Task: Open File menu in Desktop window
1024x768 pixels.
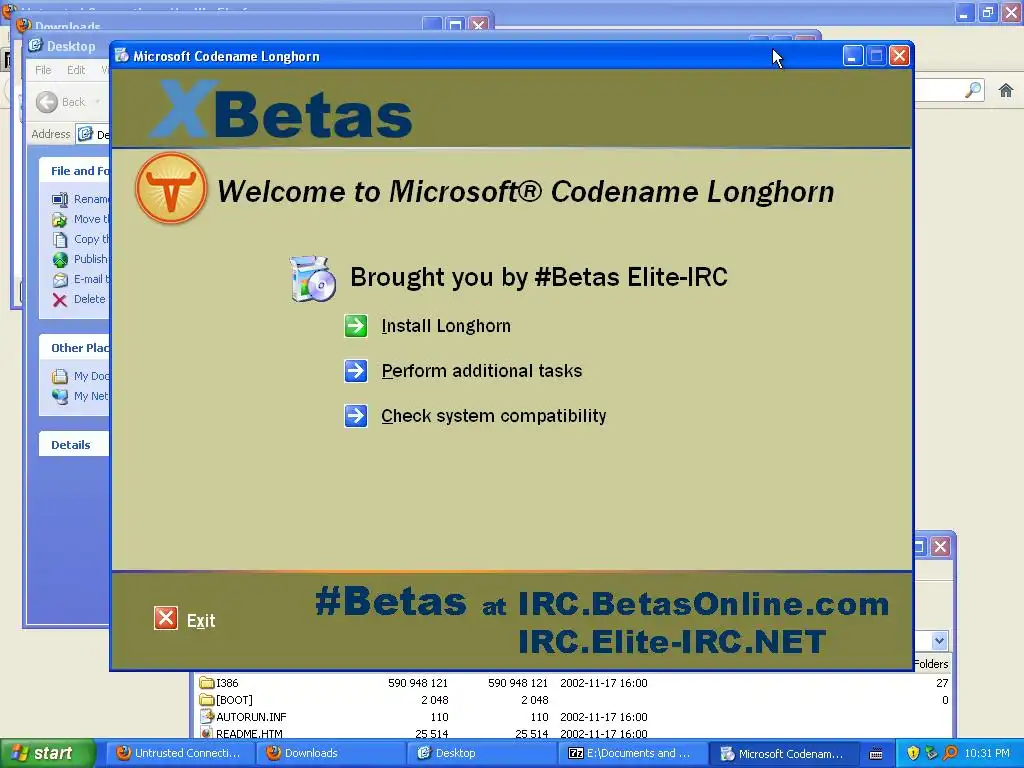Action: coord(43,70)
